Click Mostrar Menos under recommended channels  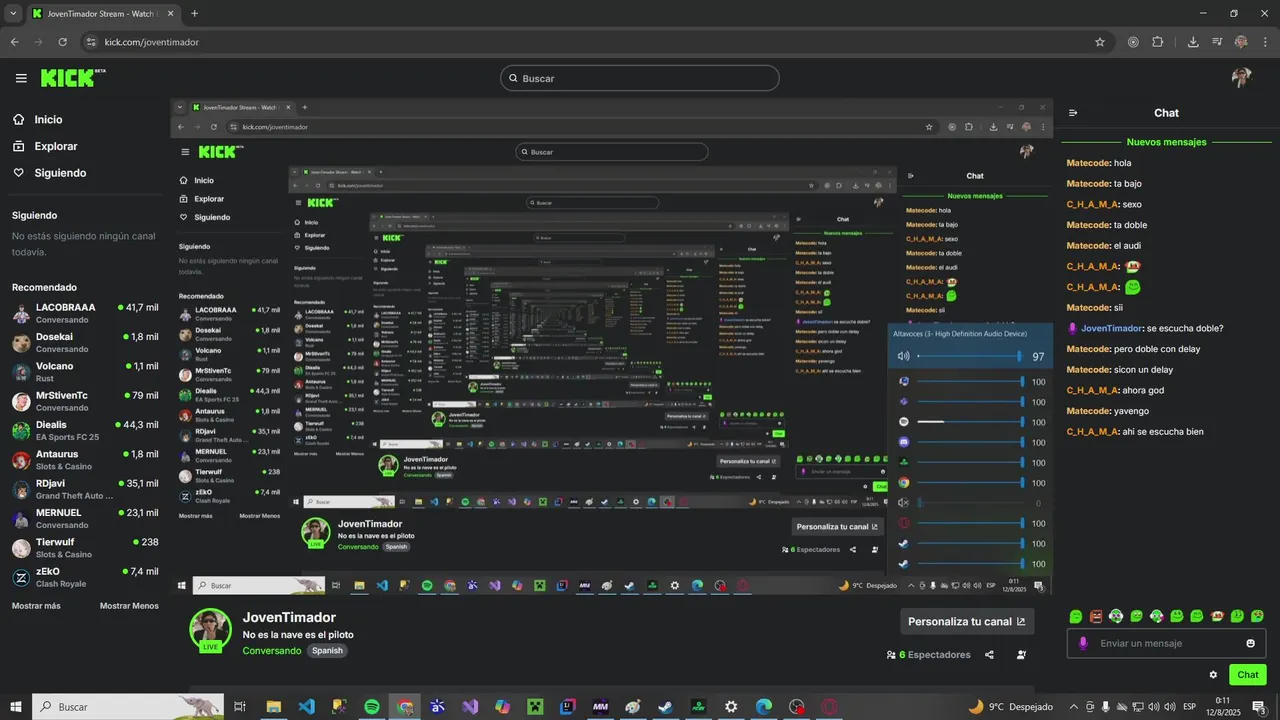pos(129,606)
